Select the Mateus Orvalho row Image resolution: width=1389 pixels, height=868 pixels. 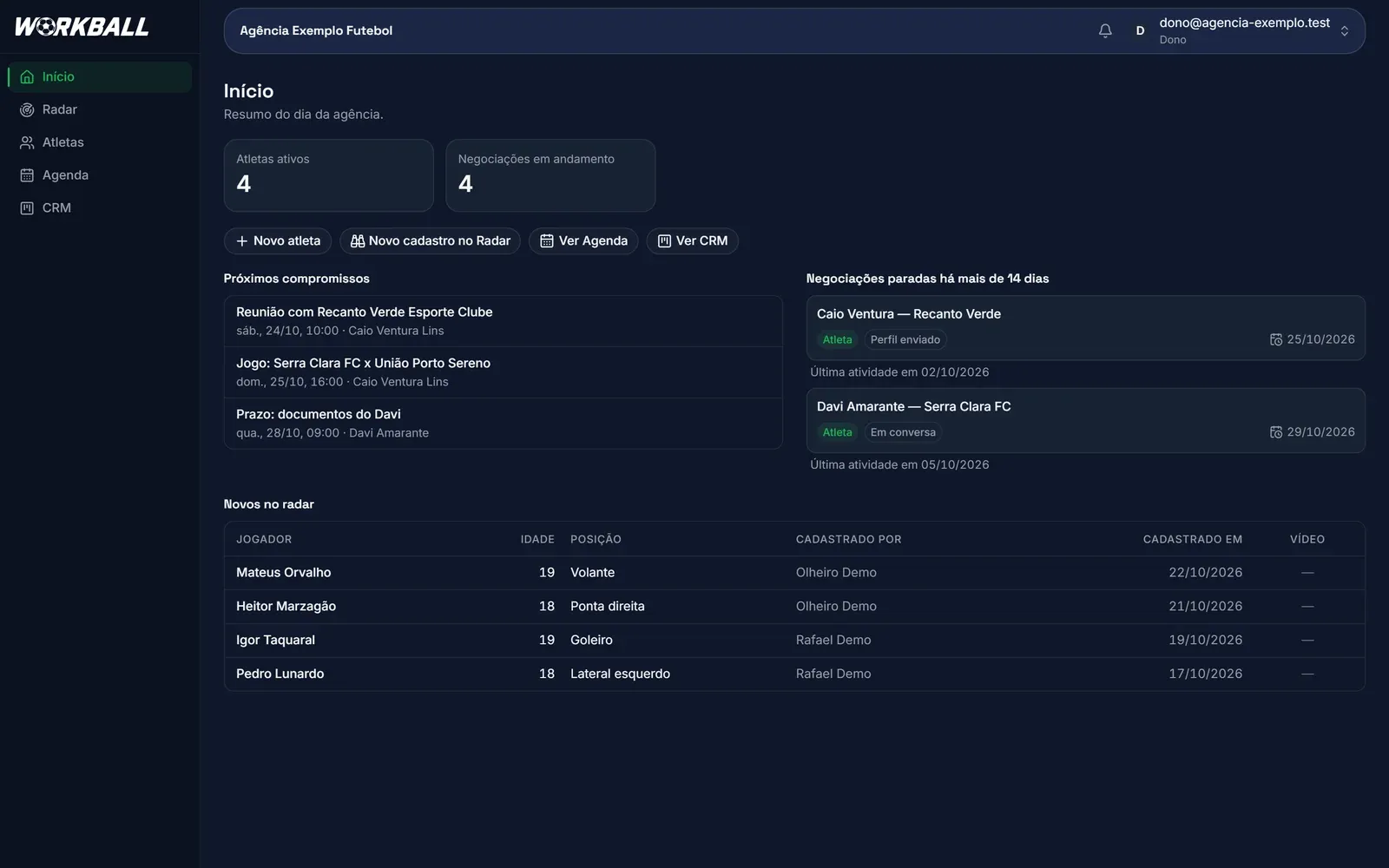794,573
